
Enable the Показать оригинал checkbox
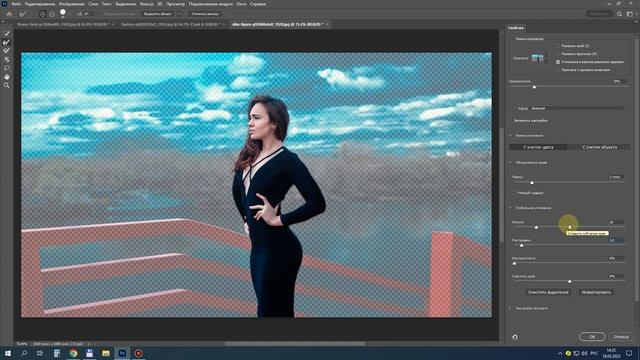(x=558, y=54)
